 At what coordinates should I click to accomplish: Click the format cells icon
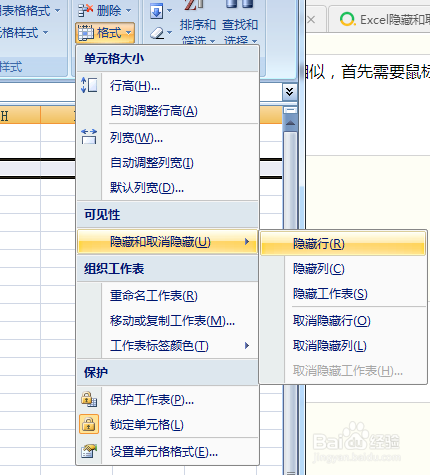tap(89, 451)
